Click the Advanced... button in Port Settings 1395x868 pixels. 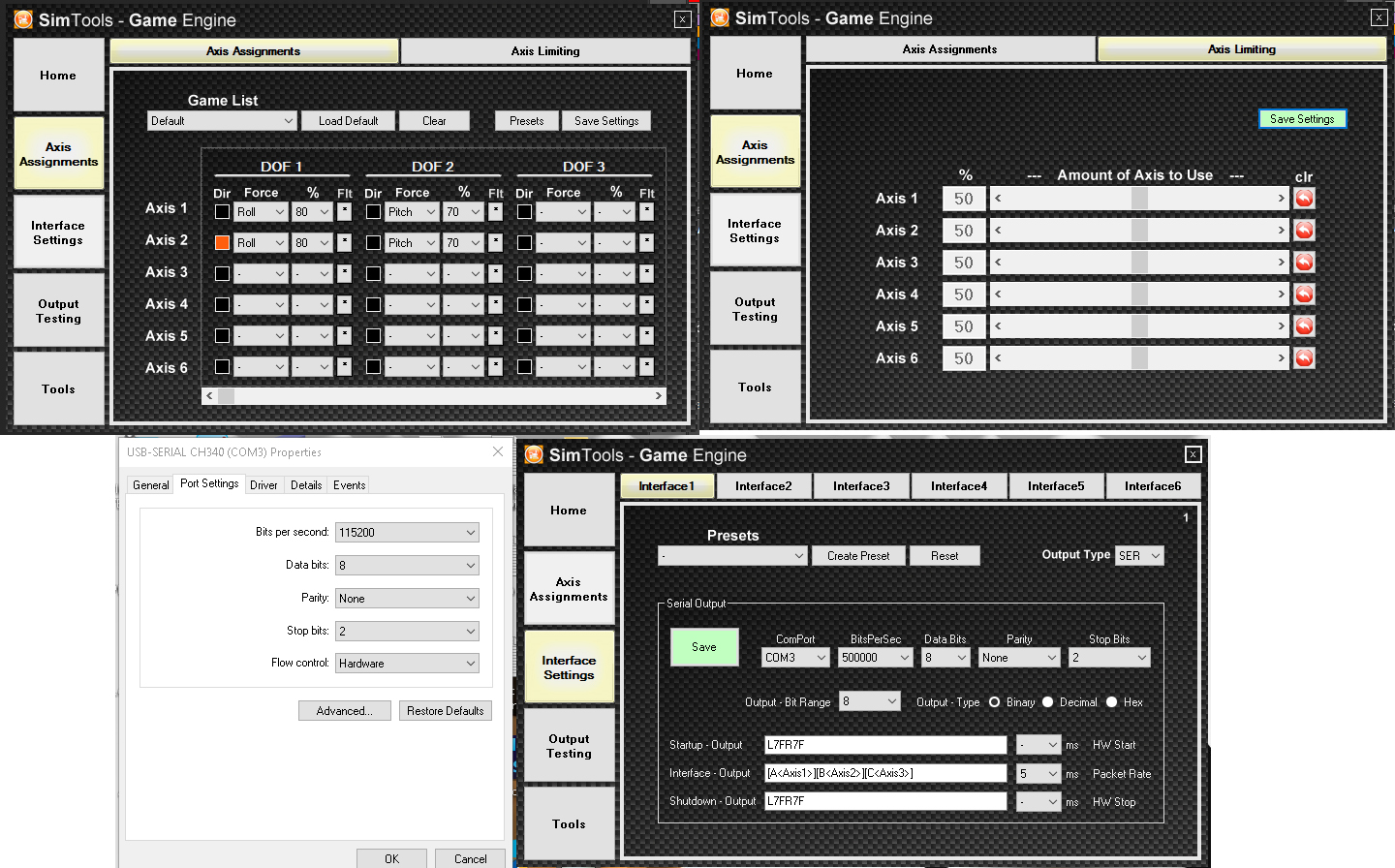345,711
